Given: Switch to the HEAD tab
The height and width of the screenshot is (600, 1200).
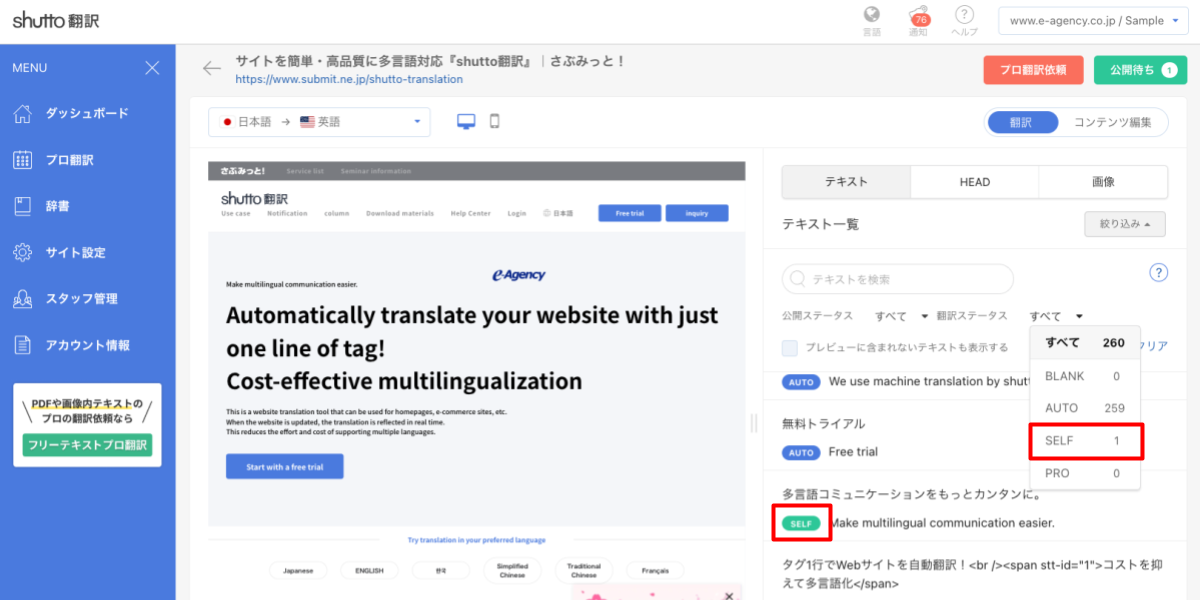Looking at the screenshot, I should pyautogui.click(x=975, y=182).
